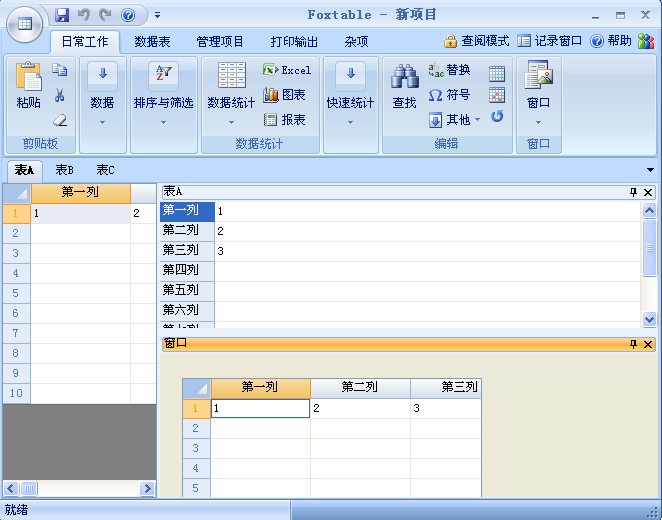Switch to the 打印输出 ribbon tab

pyautogui.click(x=294, y=41)
